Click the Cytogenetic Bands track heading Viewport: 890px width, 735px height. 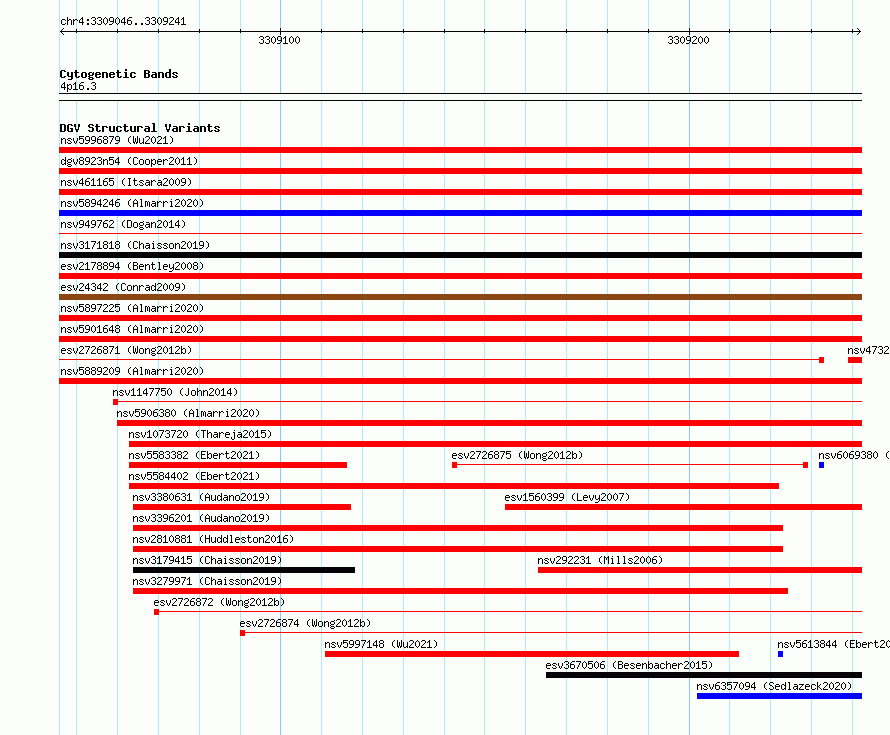click(x=119, y=74)
